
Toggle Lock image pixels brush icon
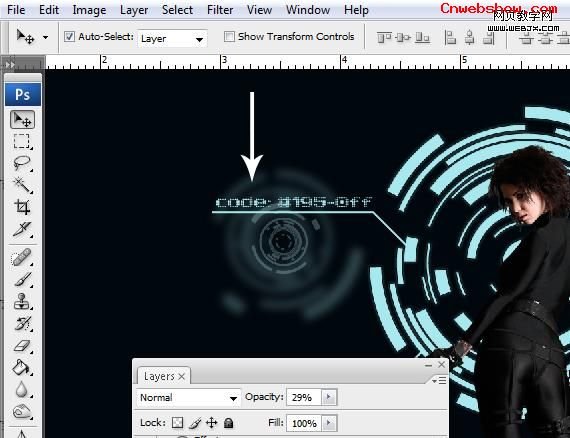[x=195, y=423]
